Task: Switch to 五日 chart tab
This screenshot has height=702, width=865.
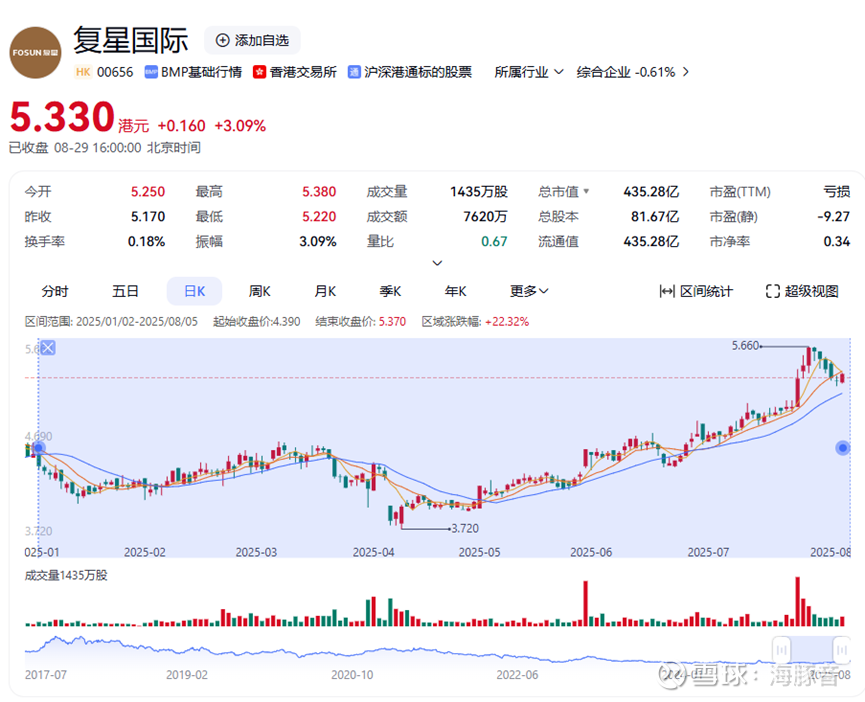Action: tap(125, 291)
